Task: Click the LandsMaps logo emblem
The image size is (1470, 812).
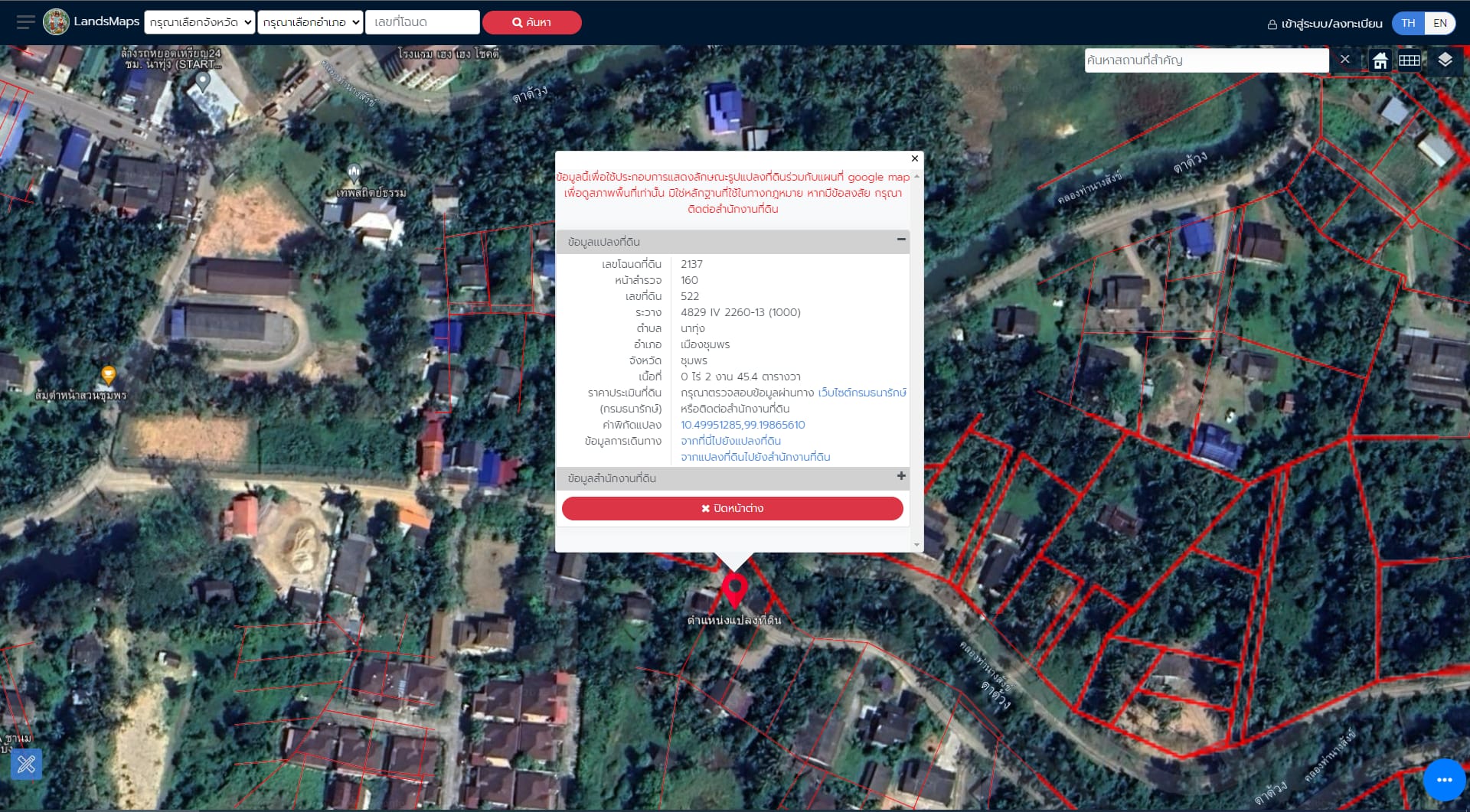Action: (x=56, y=22)
